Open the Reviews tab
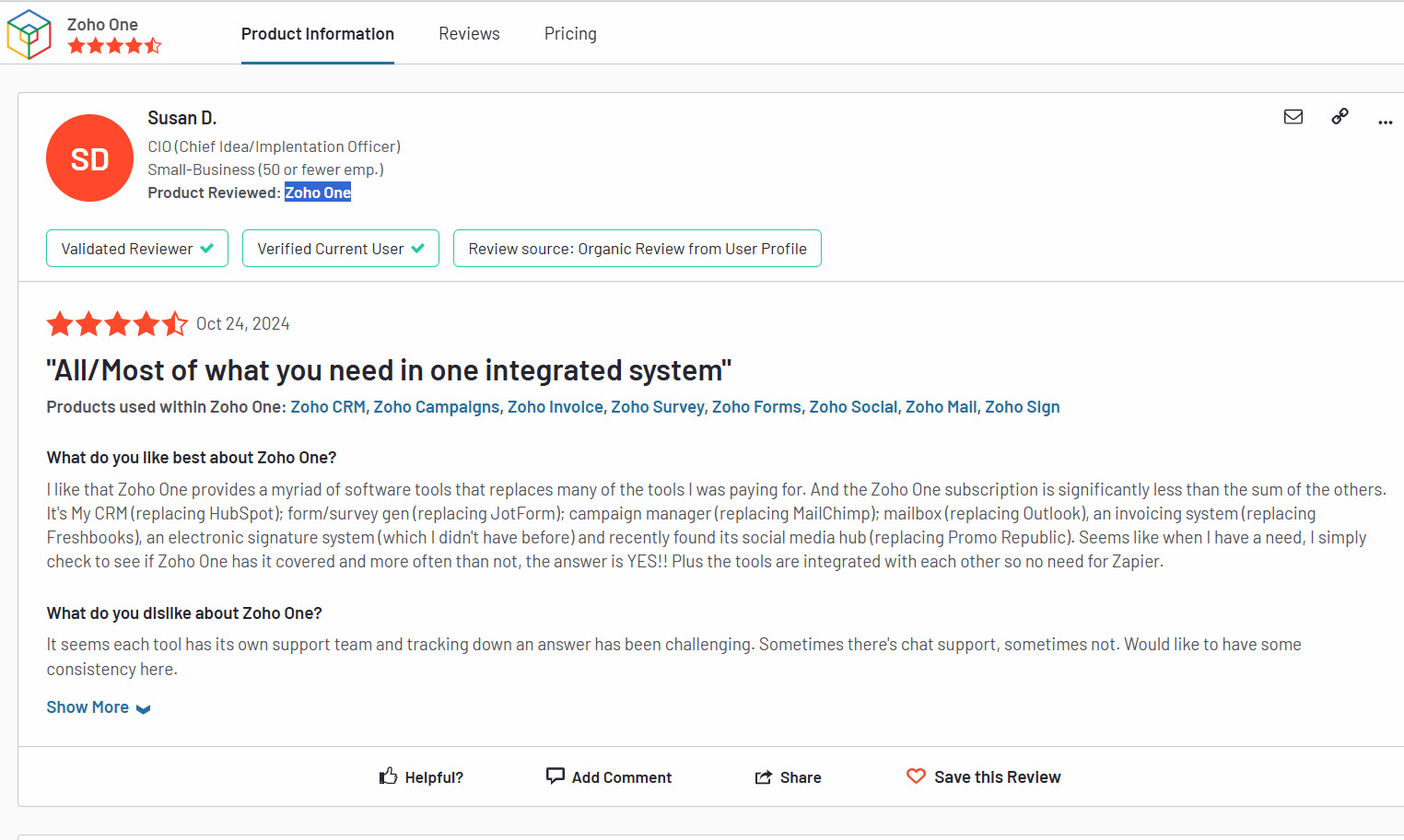This screenshot has height=840, width=1404. [x=469, y=34]
